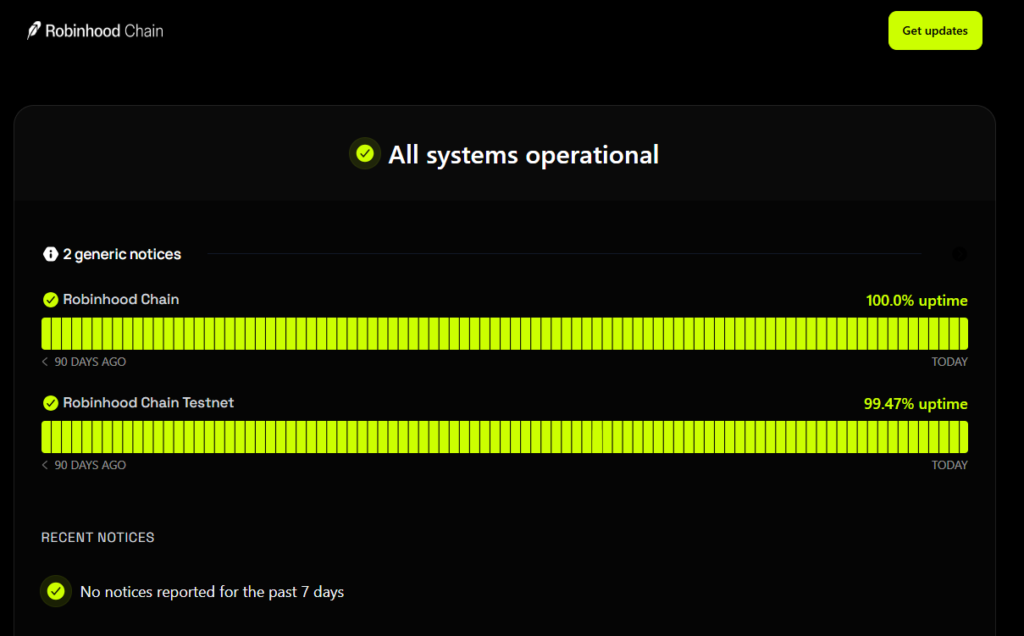
Task: Click the Robinhood Chain status check icon
Action: click(x=50, y=300)
